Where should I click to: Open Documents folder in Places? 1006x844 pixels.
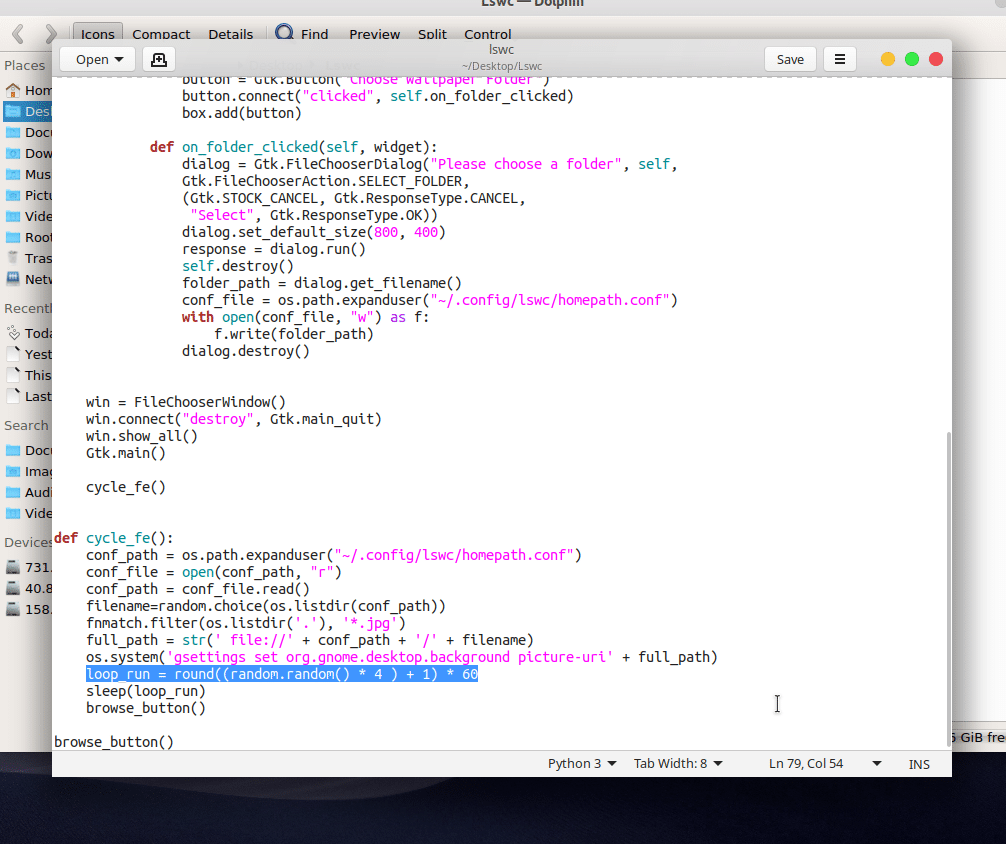[28, 132]
